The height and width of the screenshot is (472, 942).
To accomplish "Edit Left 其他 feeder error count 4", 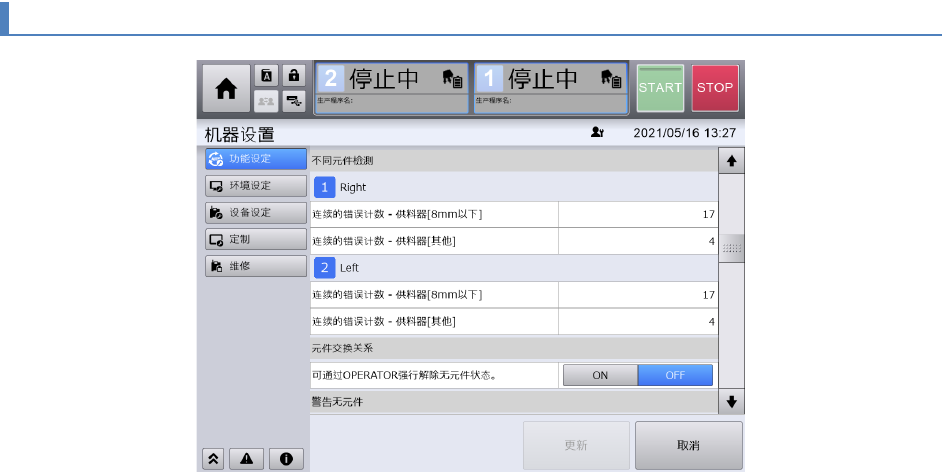I will pos(638,322).
